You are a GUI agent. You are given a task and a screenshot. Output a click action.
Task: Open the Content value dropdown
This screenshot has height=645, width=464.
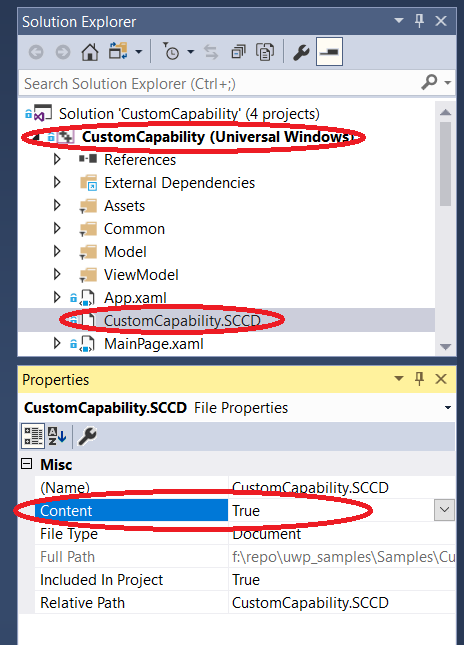coord(444,510)
